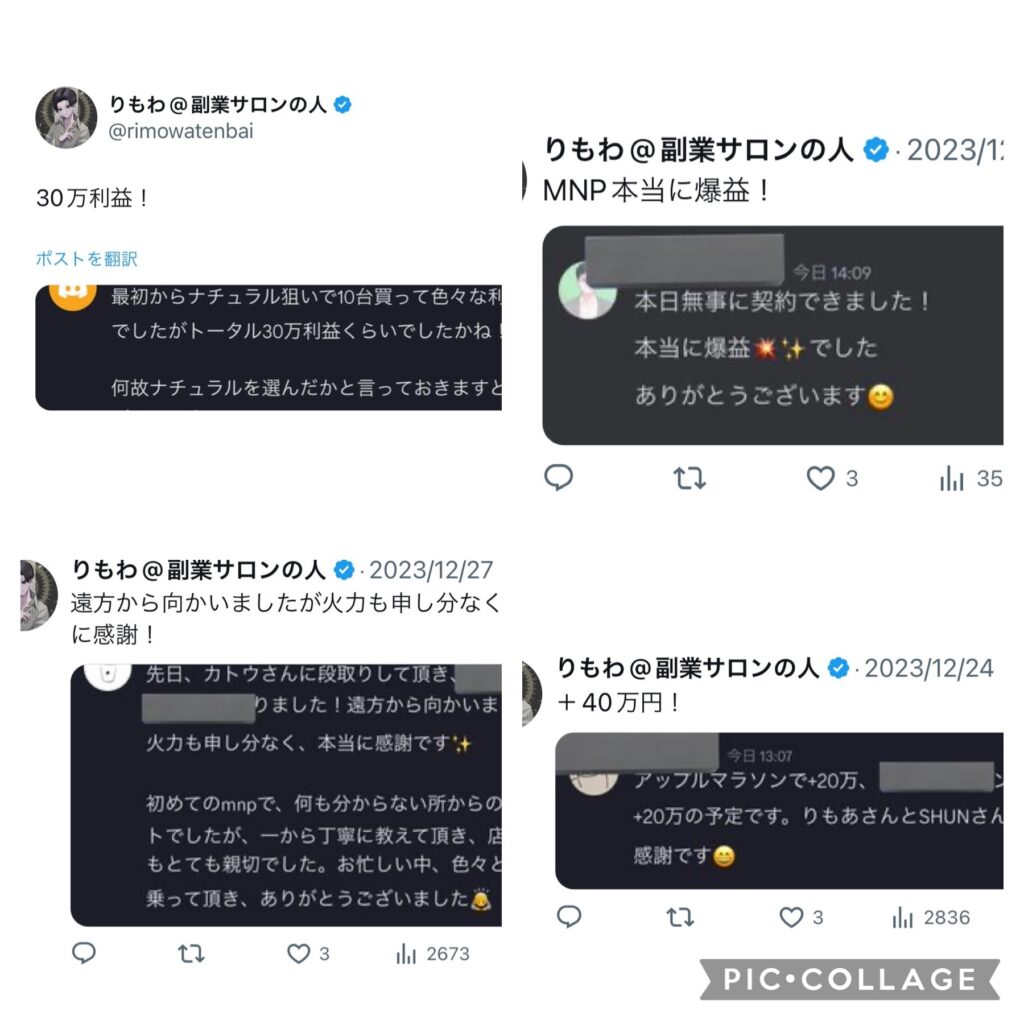Open 本日無事に契約できました embedded image
The width and height of the screenshot is (1024, 1024).
click(x=773, y=335)
